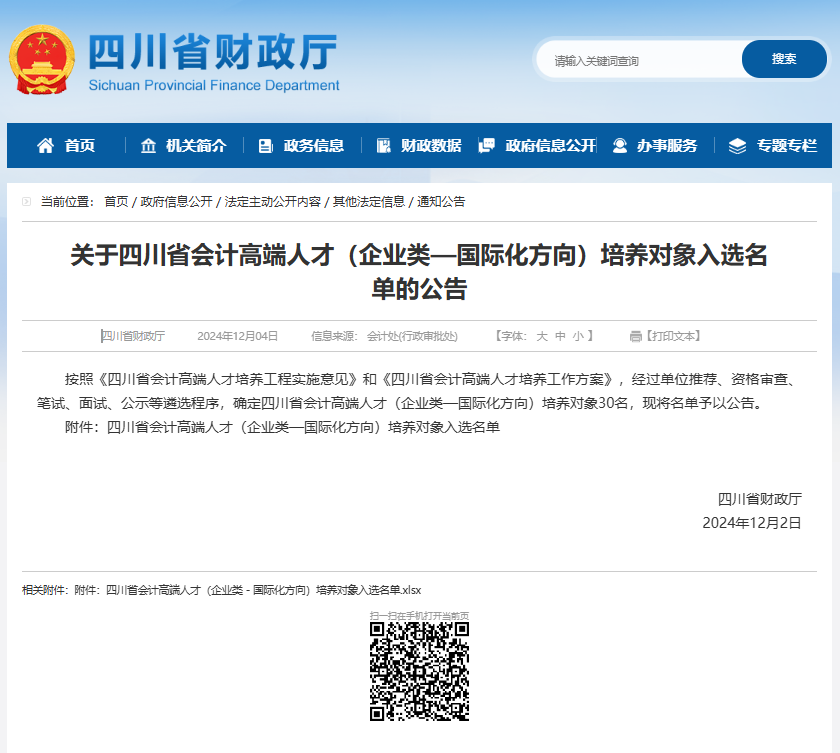Viewport: 840px width, 753px height.
Task: Click the 政务信息 document icon
Action: click(x=265, y=146)
